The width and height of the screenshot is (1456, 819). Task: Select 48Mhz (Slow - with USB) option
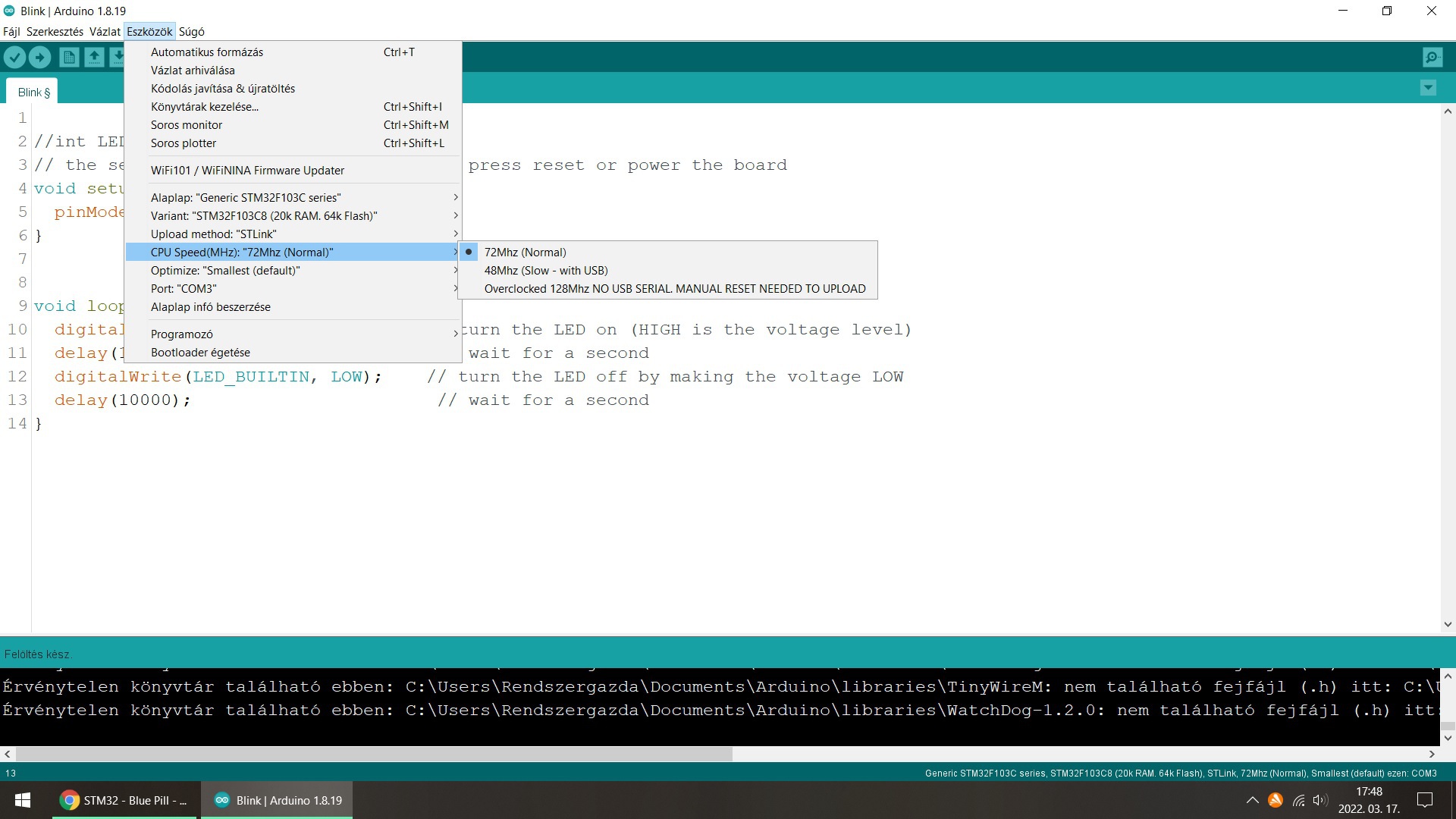coord(546,271)
